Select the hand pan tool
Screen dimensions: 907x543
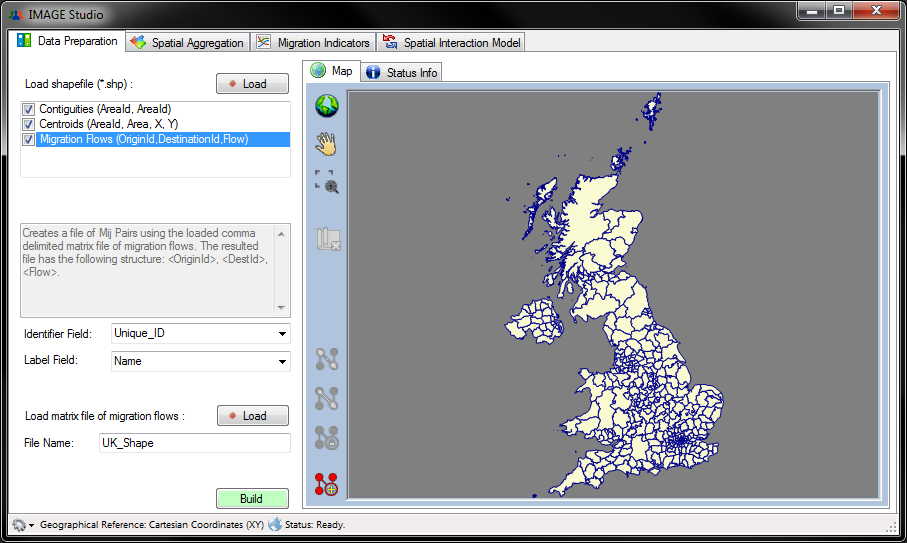coord(327,143)
